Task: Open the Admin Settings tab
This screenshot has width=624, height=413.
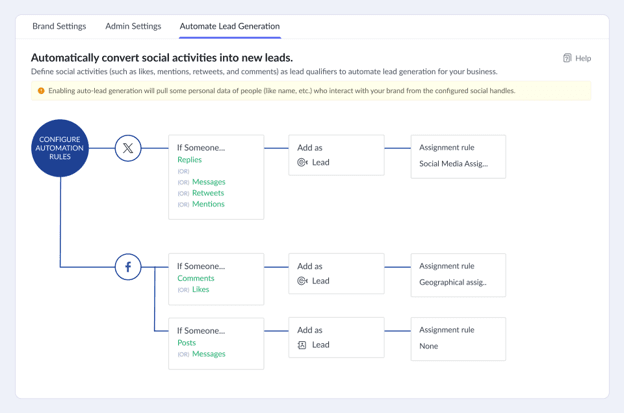Action: tap(133, 26)
